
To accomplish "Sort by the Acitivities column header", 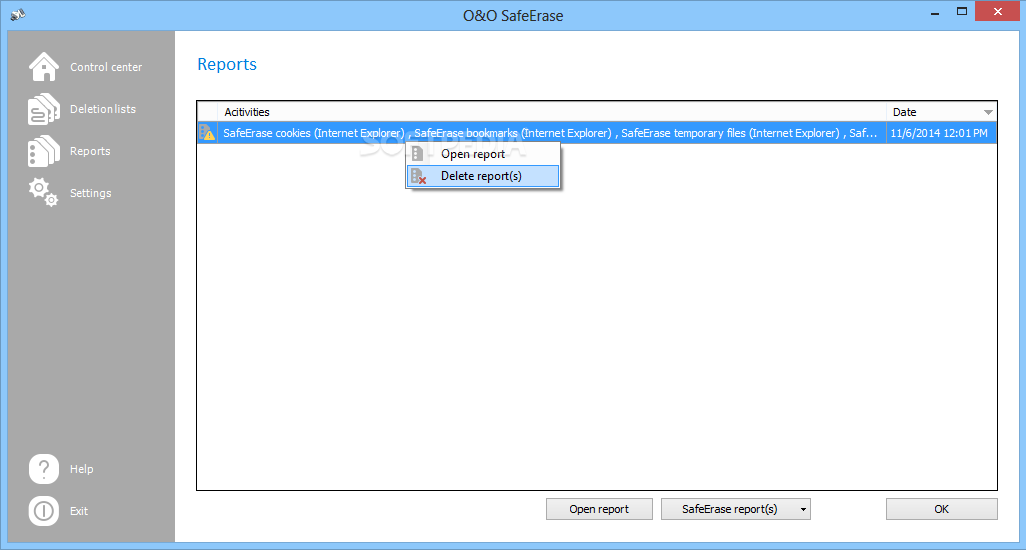I will (x=552, y=112).
